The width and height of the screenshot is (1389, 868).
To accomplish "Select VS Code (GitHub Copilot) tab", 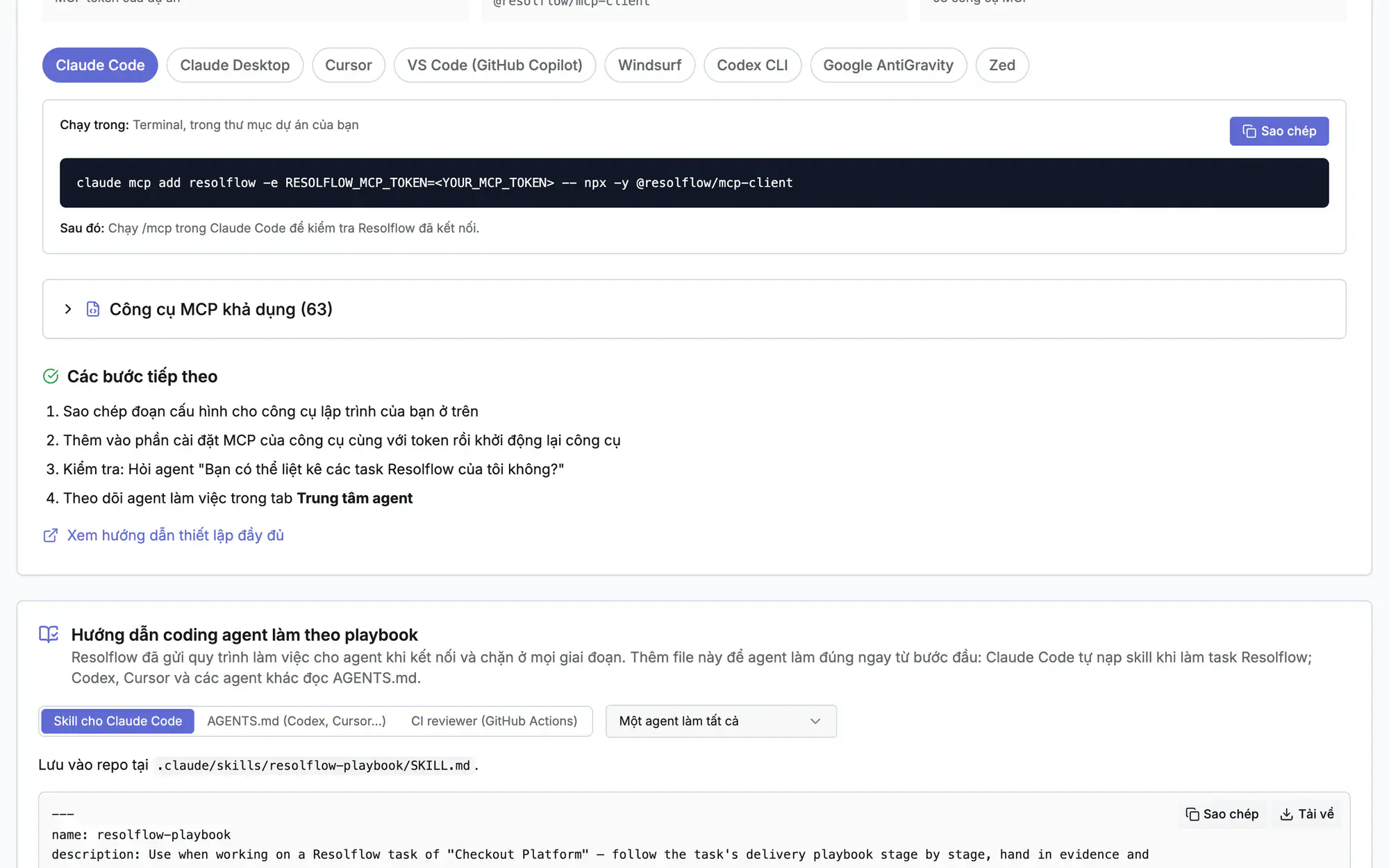I will click(494, 65).
